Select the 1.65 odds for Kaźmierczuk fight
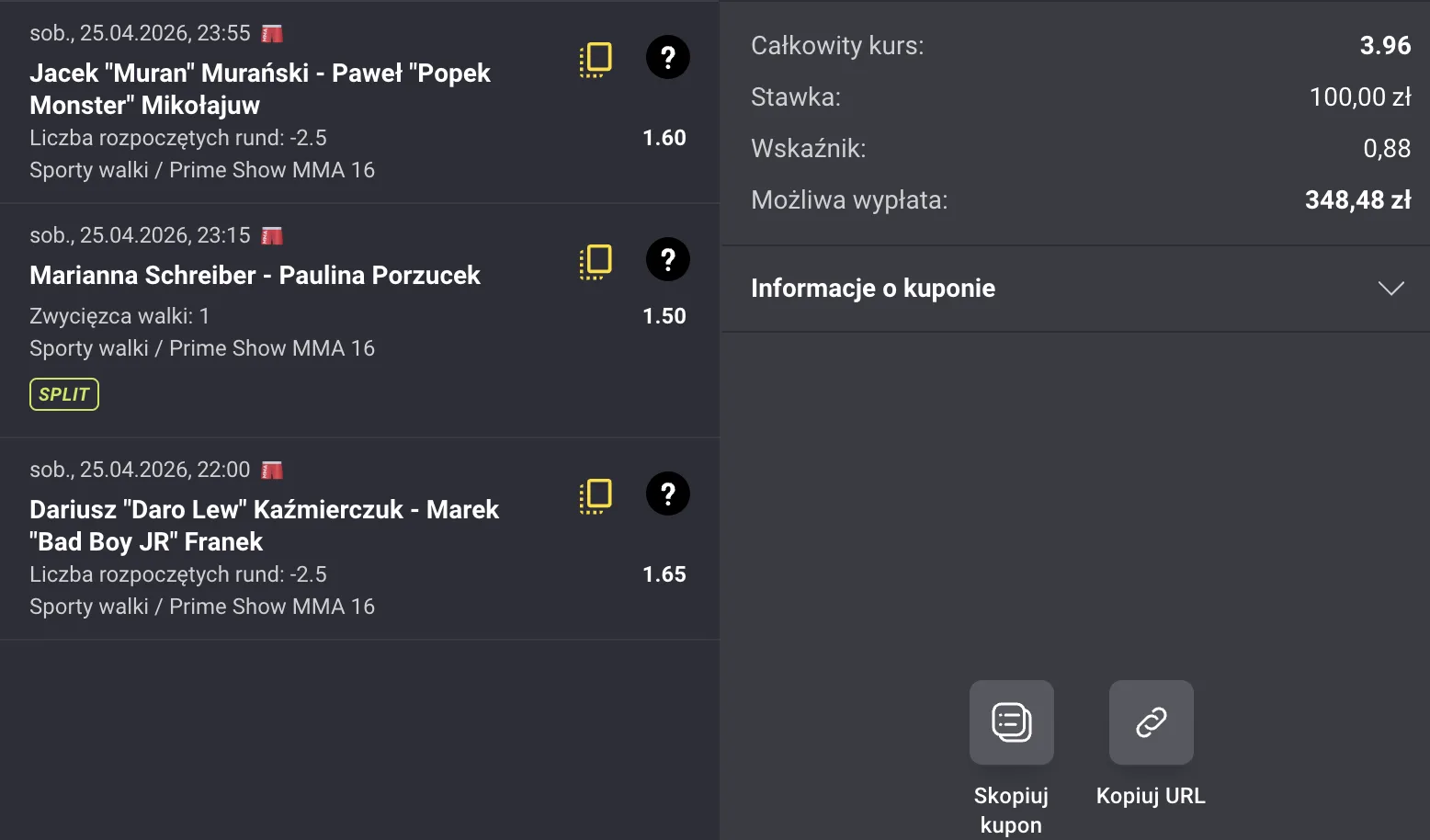The width and height of the screenshot is (1430, 840). point(664,573)
